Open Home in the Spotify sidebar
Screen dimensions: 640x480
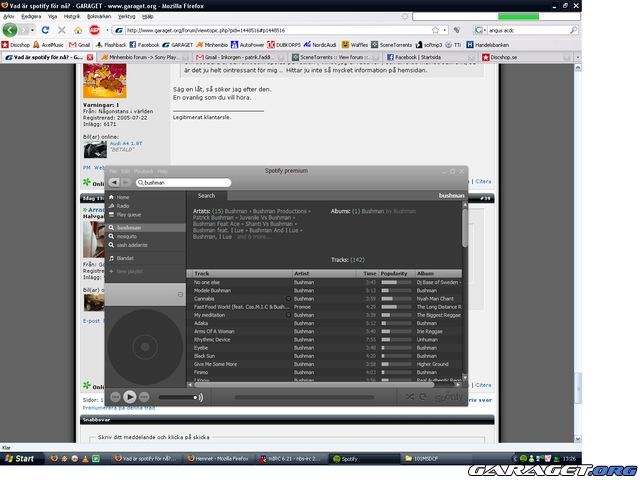tap(123, 198)
